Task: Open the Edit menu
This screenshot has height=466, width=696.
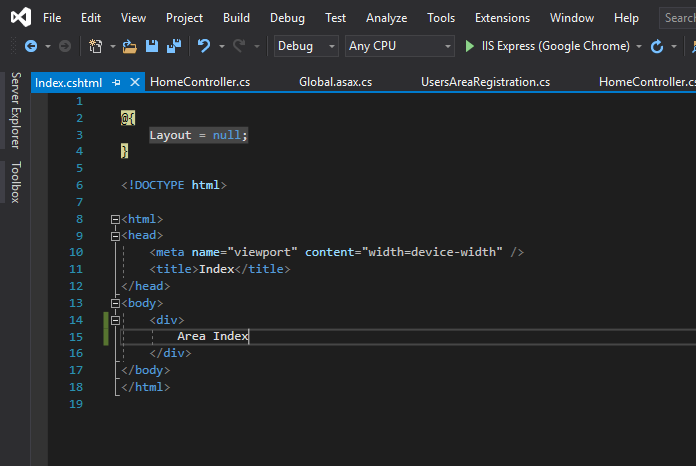Action: click(91, 18)
